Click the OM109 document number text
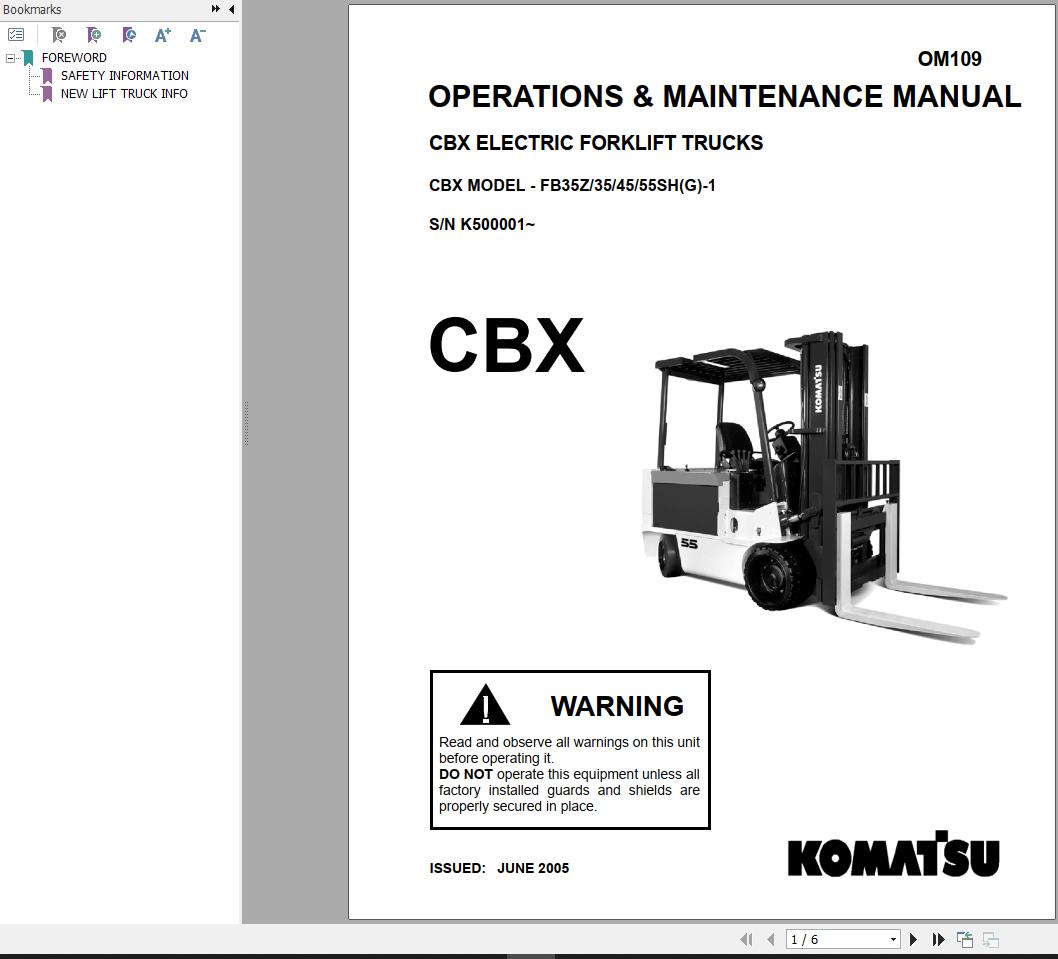The width and height of the screenshot is (1058, 959). pyautogui.click(x=949, y=59)
